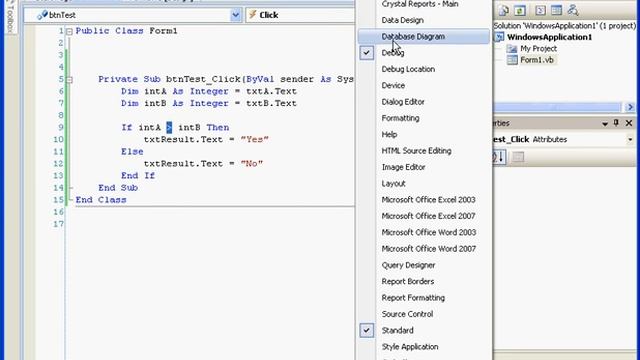Uncheck the Standard toolbar entry
The width and height of the screenshot is (640, 360).
(x=367, y=330)
